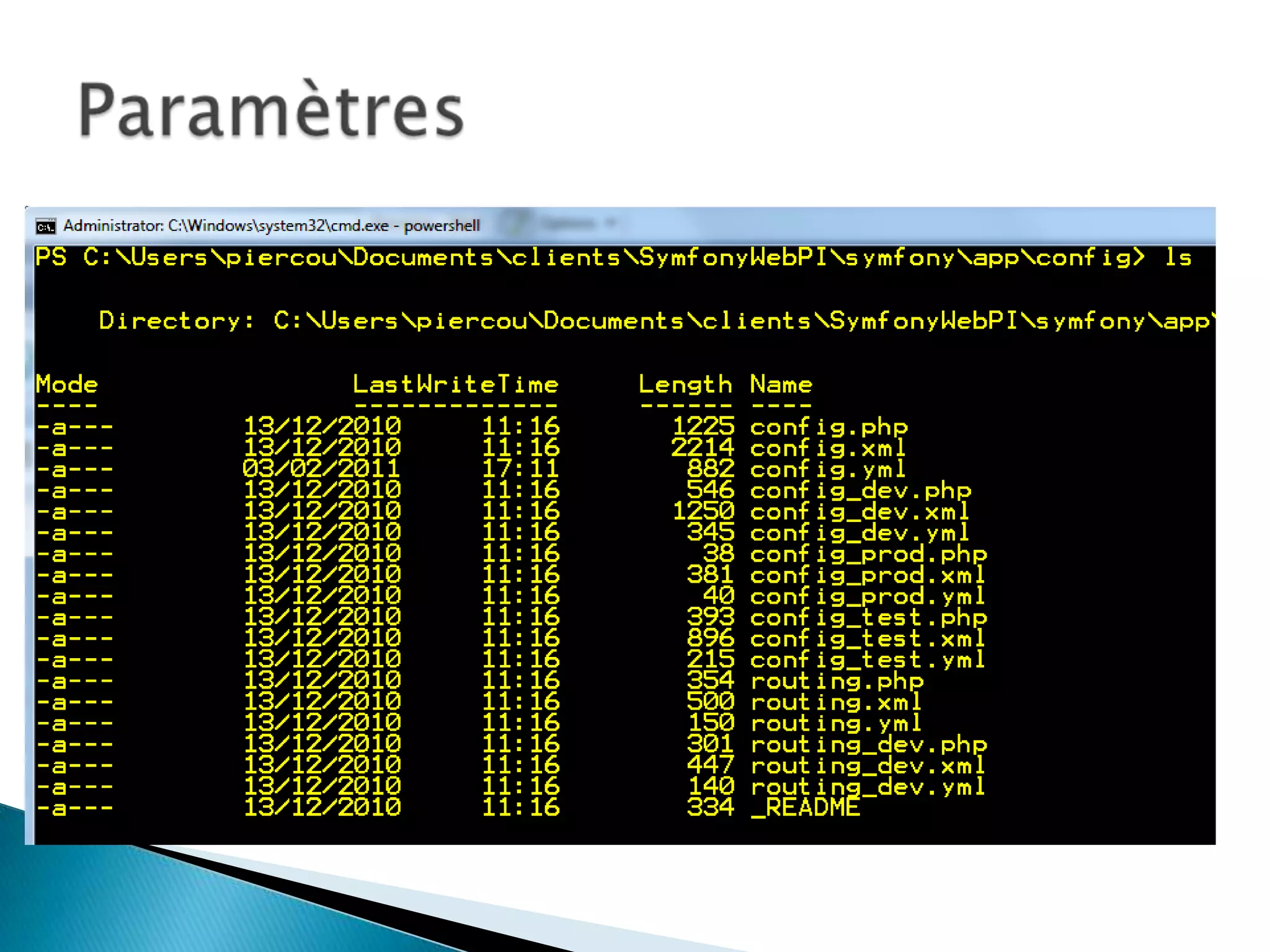Click the routing_dev.xml file name
The width and height of the screenshot is (1270, 952).
tap(868, 765)
